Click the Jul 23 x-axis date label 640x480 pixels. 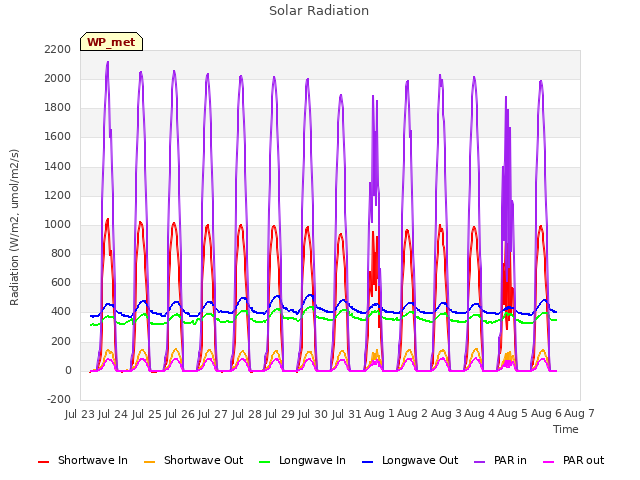coord(80,414)
